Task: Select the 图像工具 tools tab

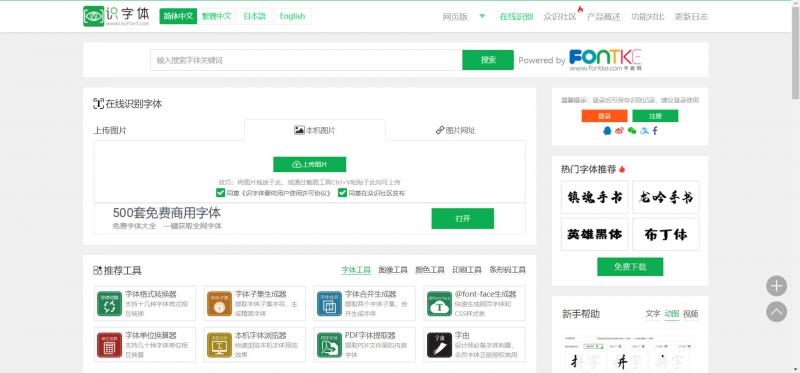Action: (x=393, y=270)
